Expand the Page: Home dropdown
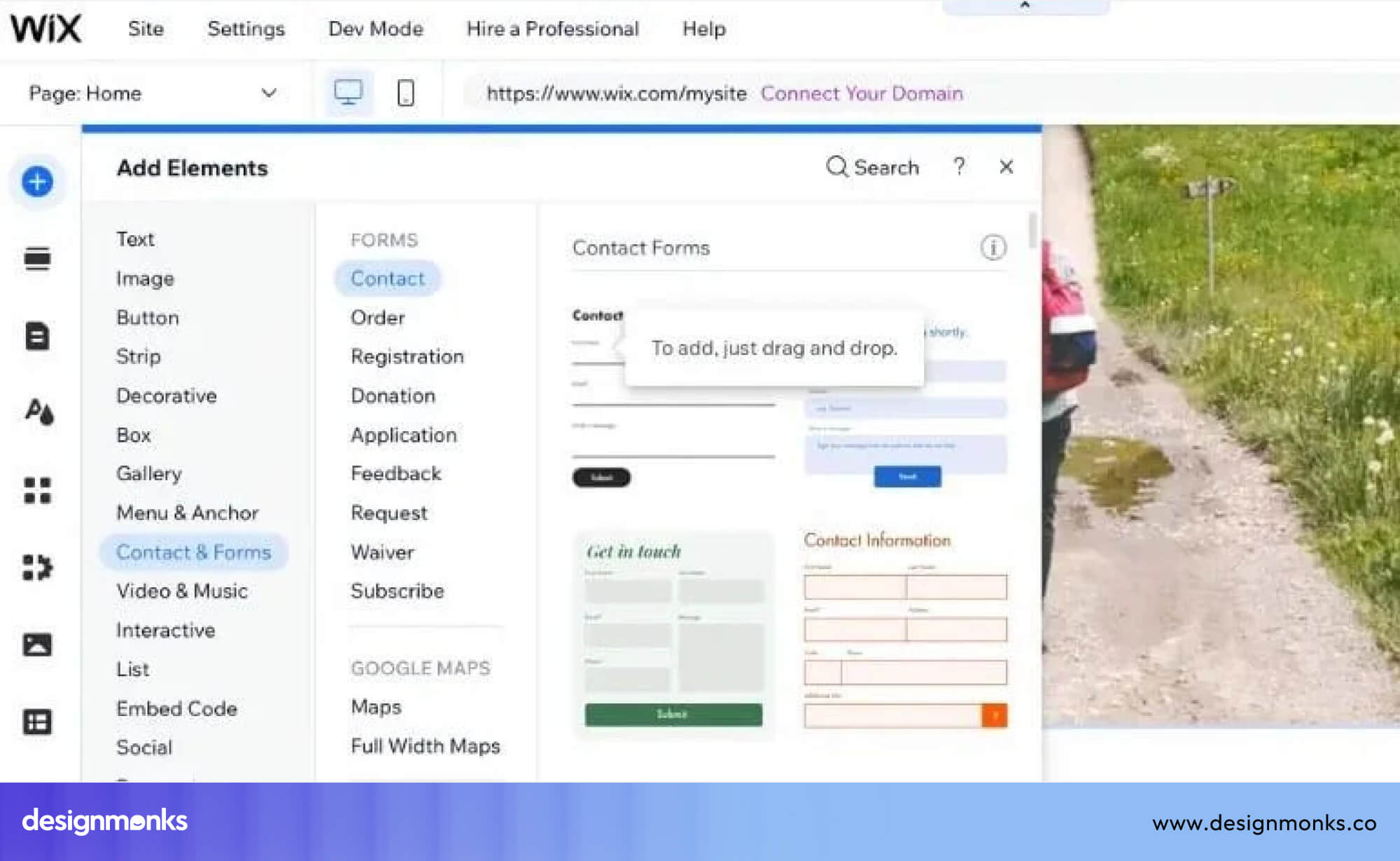 click(x=269, y=93)
